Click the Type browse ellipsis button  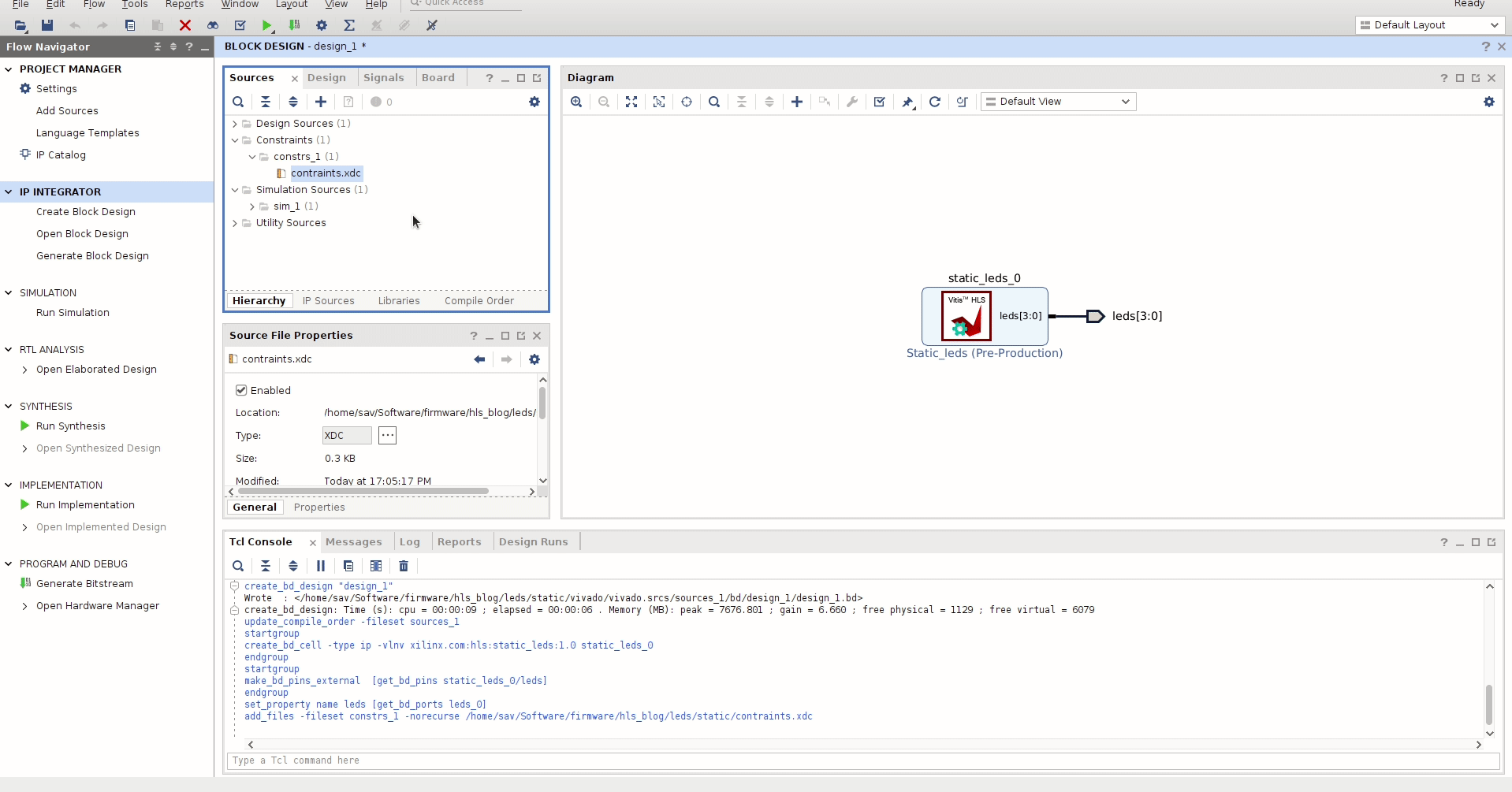387,436
